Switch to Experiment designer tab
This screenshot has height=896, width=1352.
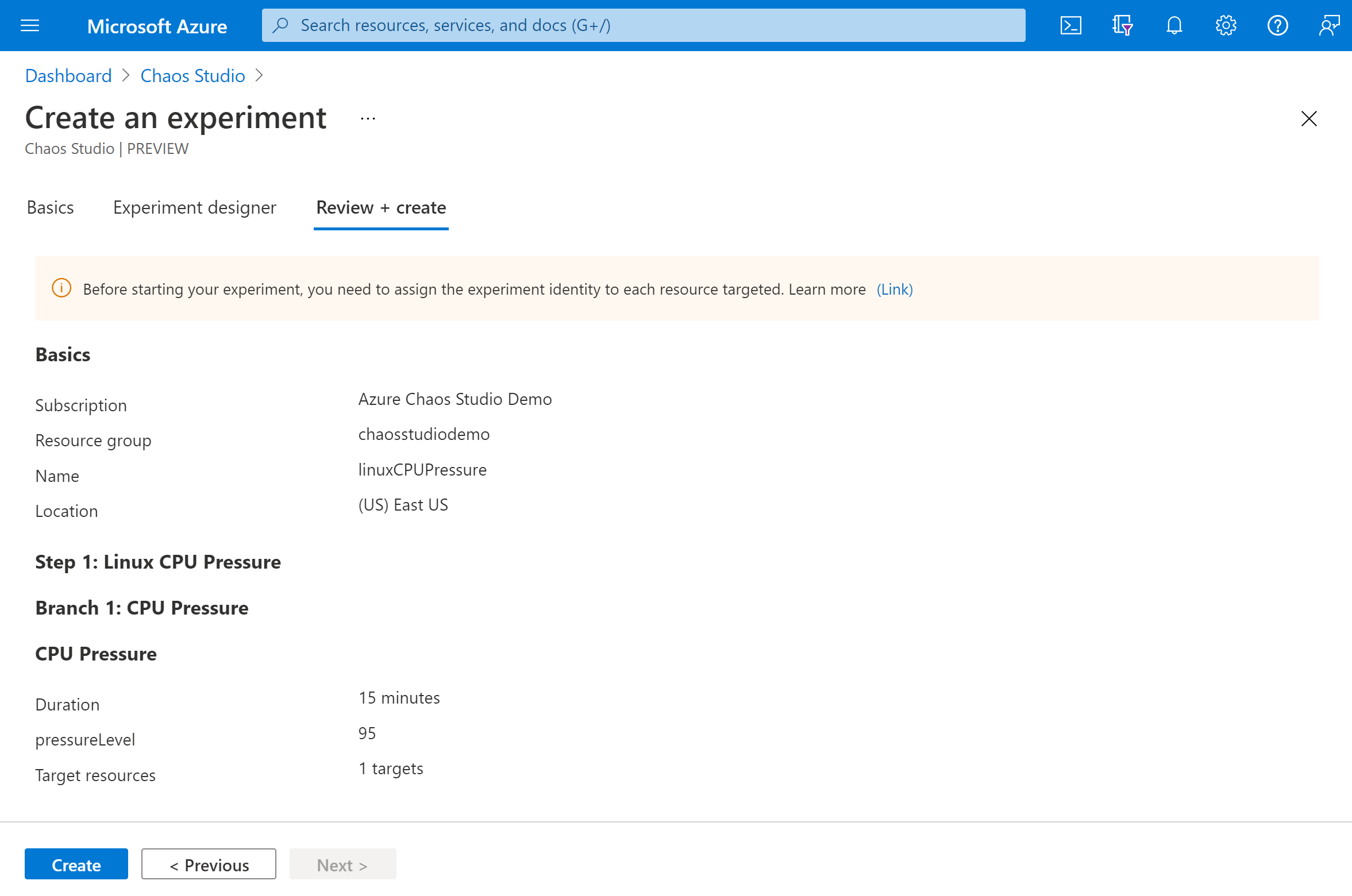pos(195,208)
